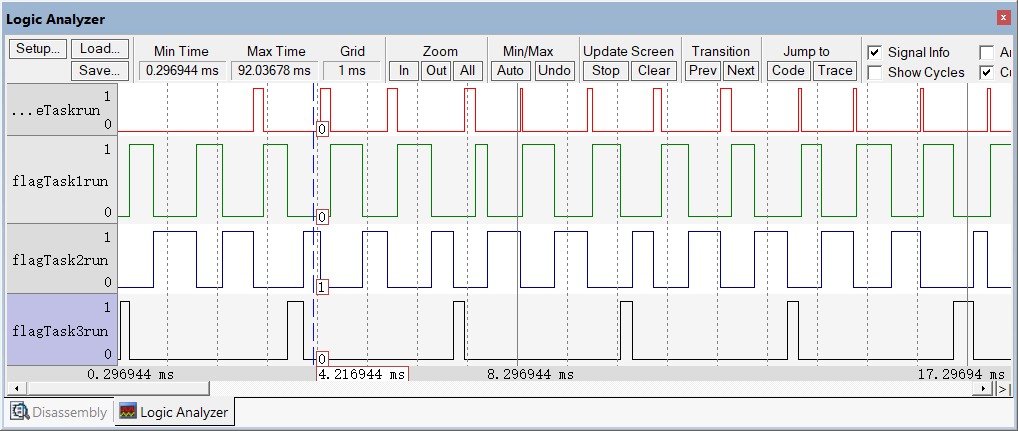Click the Load... button
The height and width of the screenshot is (431, 1018).
100,49
